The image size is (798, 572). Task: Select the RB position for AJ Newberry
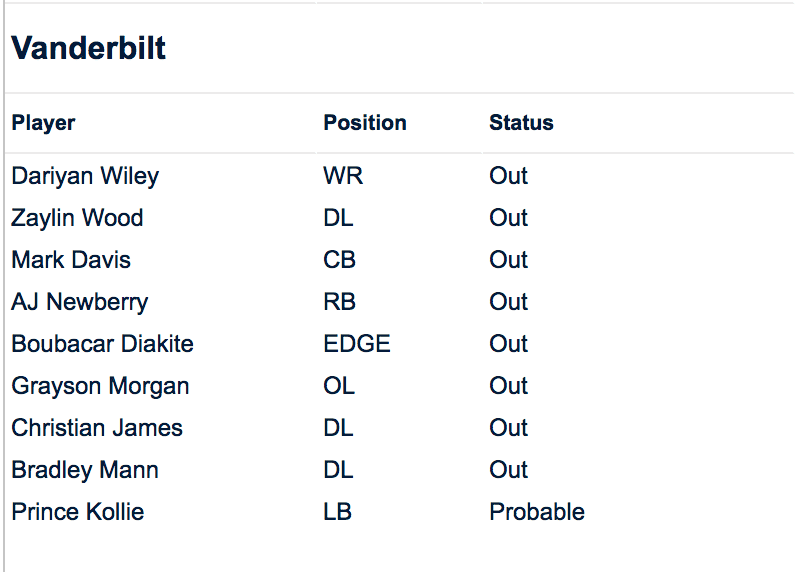tap(340, 302)
